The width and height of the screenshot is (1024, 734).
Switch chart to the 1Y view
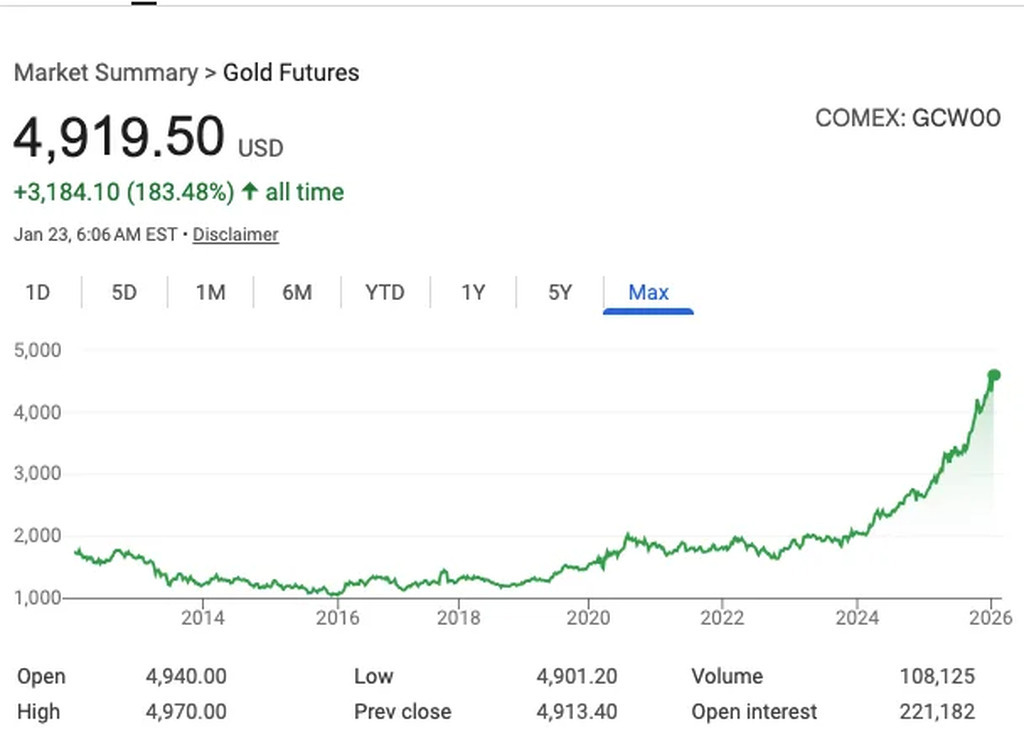(473, 293)
